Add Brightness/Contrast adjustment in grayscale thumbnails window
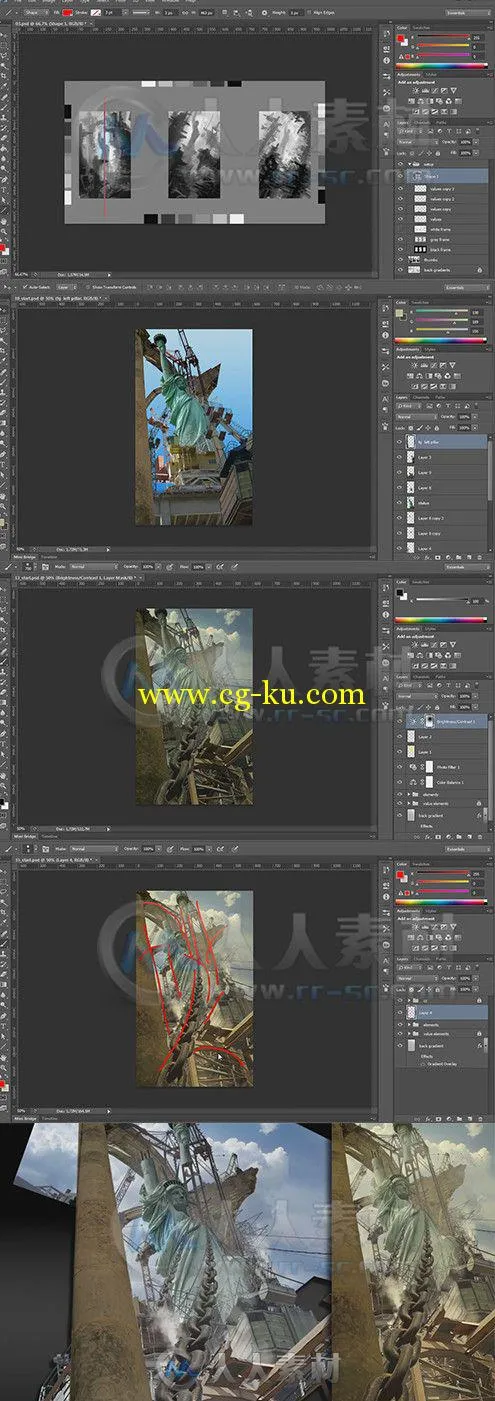This screenshot has height=1401, width=495. click(x=415, y=91)
